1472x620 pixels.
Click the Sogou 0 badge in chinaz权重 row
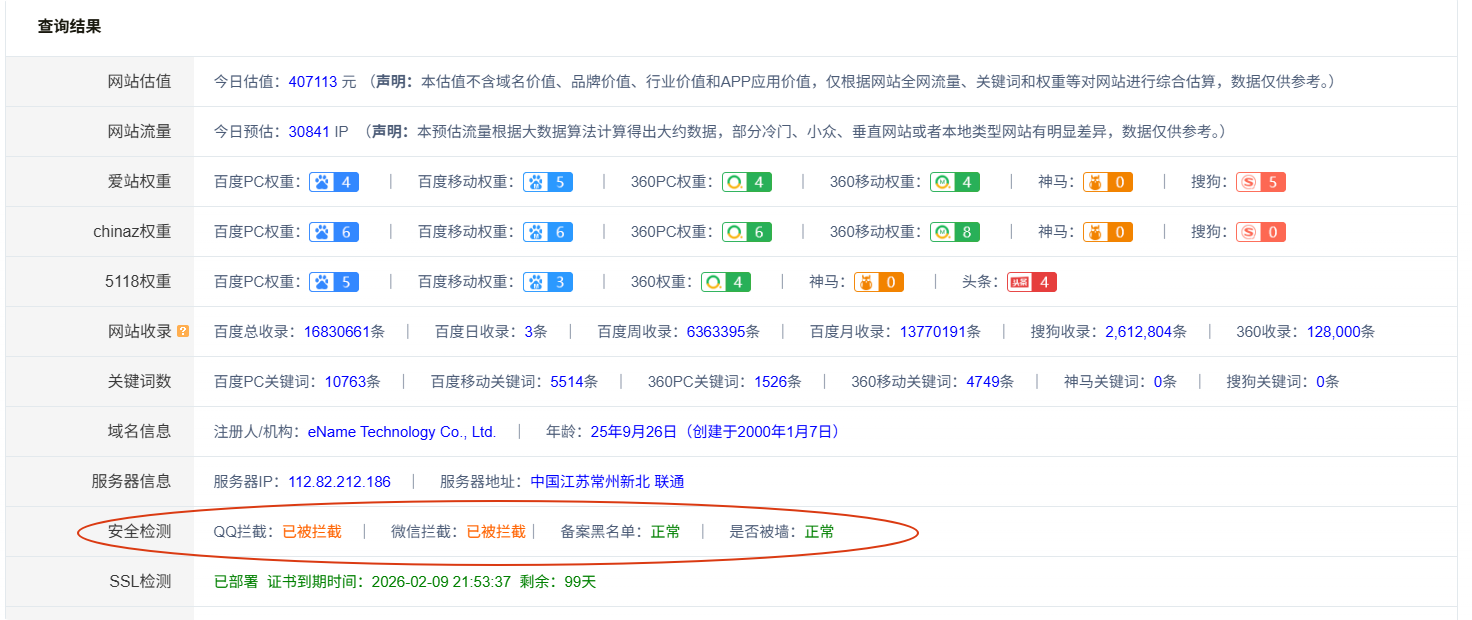(x=1259, y=231)
